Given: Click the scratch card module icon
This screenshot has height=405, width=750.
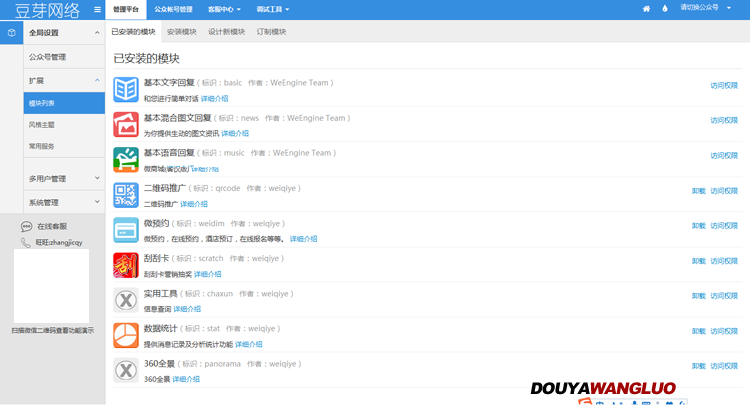Looking at the screenshot, I should point(126,265).
